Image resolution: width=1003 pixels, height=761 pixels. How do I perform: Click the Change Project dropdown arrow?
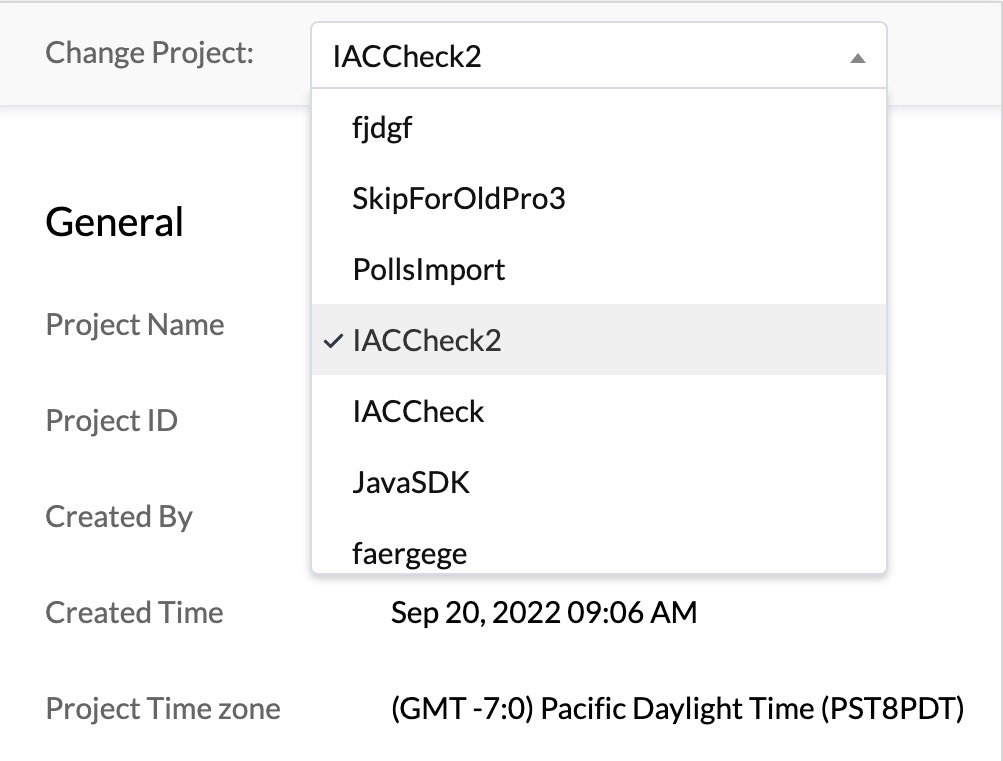(x=857, y=58)
